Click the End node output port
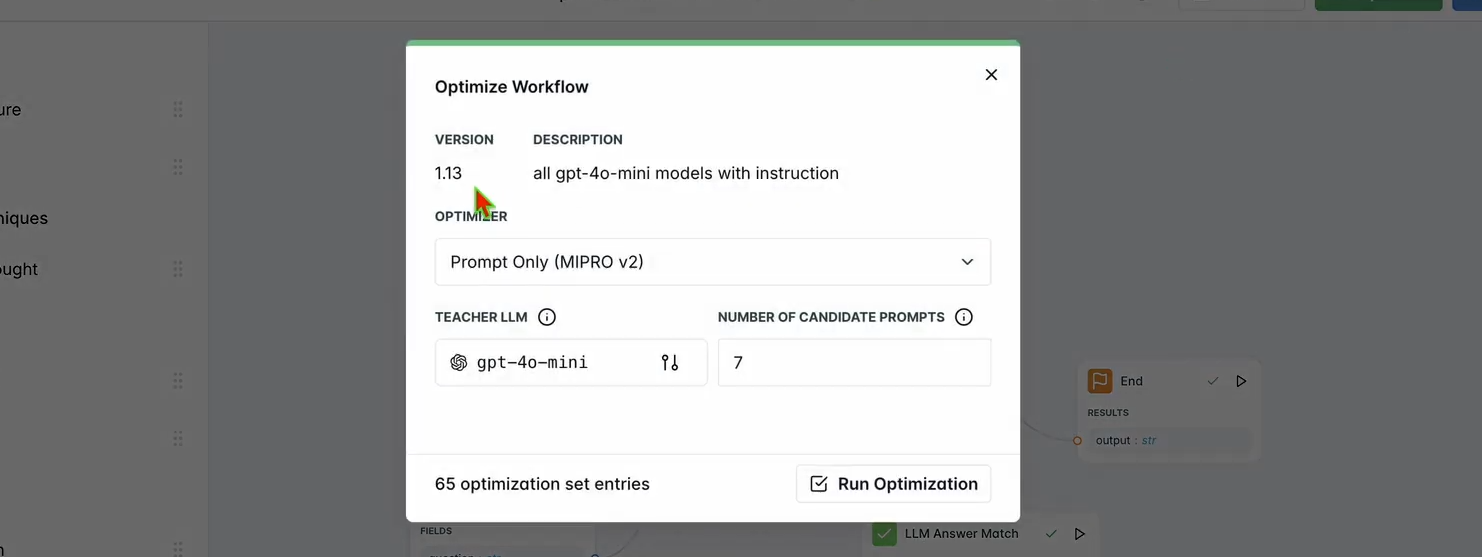Viewport: 1482px width, 557px height. [x=1077, y=440]
